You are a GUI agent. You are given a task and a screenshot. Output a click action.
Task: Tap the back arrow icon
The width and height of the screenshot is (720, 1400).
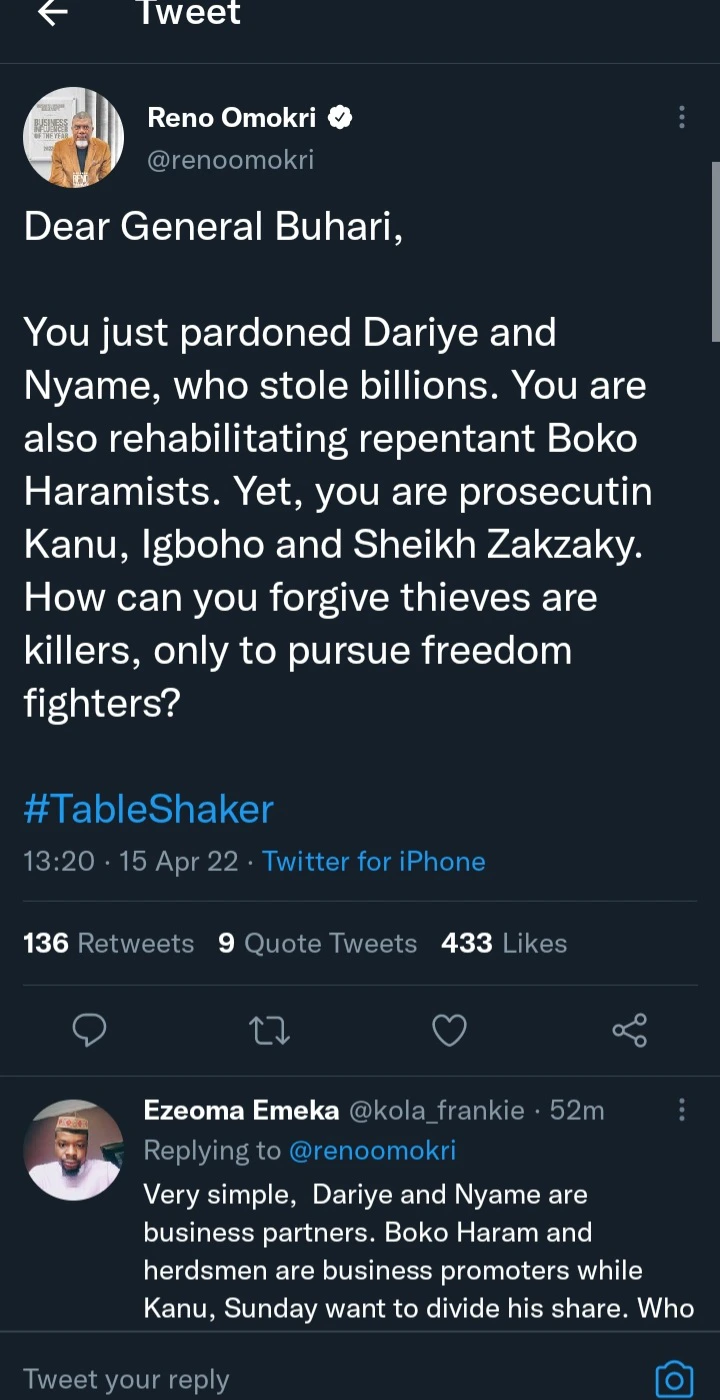pos(52,13)
